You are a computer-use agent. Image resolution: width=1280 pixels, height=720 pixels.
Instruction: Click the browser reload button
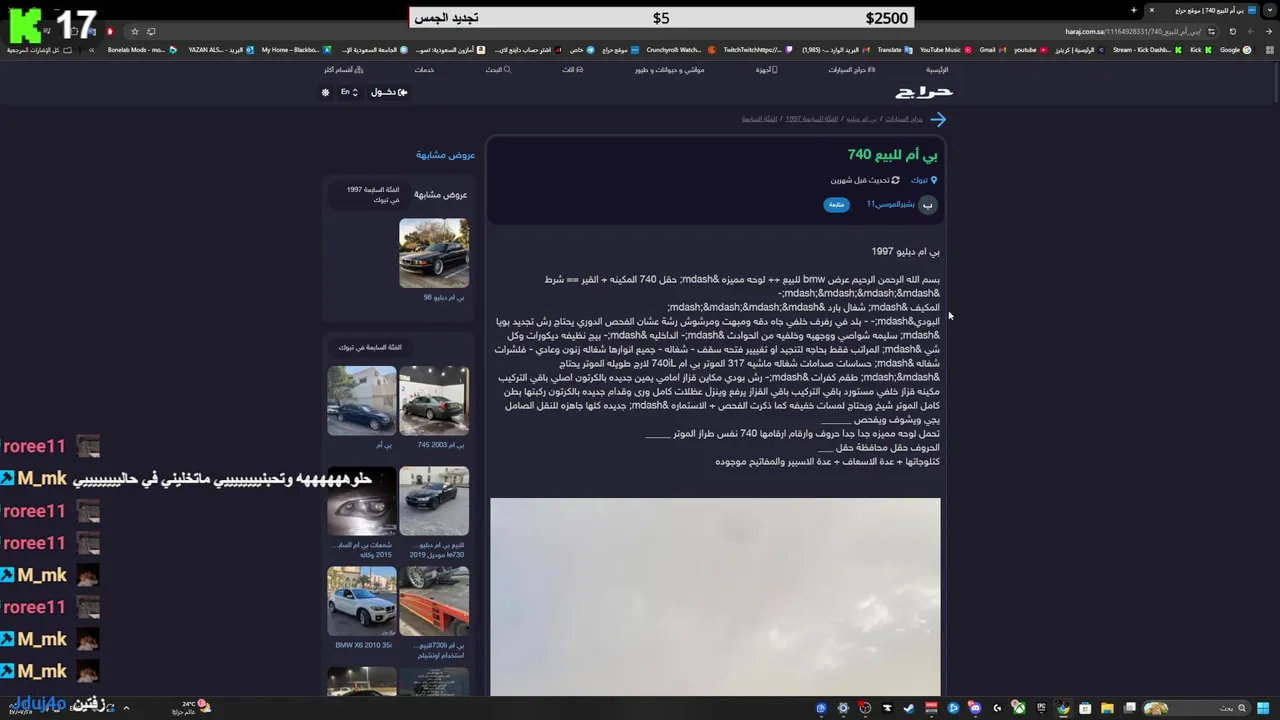(1232, 31)
